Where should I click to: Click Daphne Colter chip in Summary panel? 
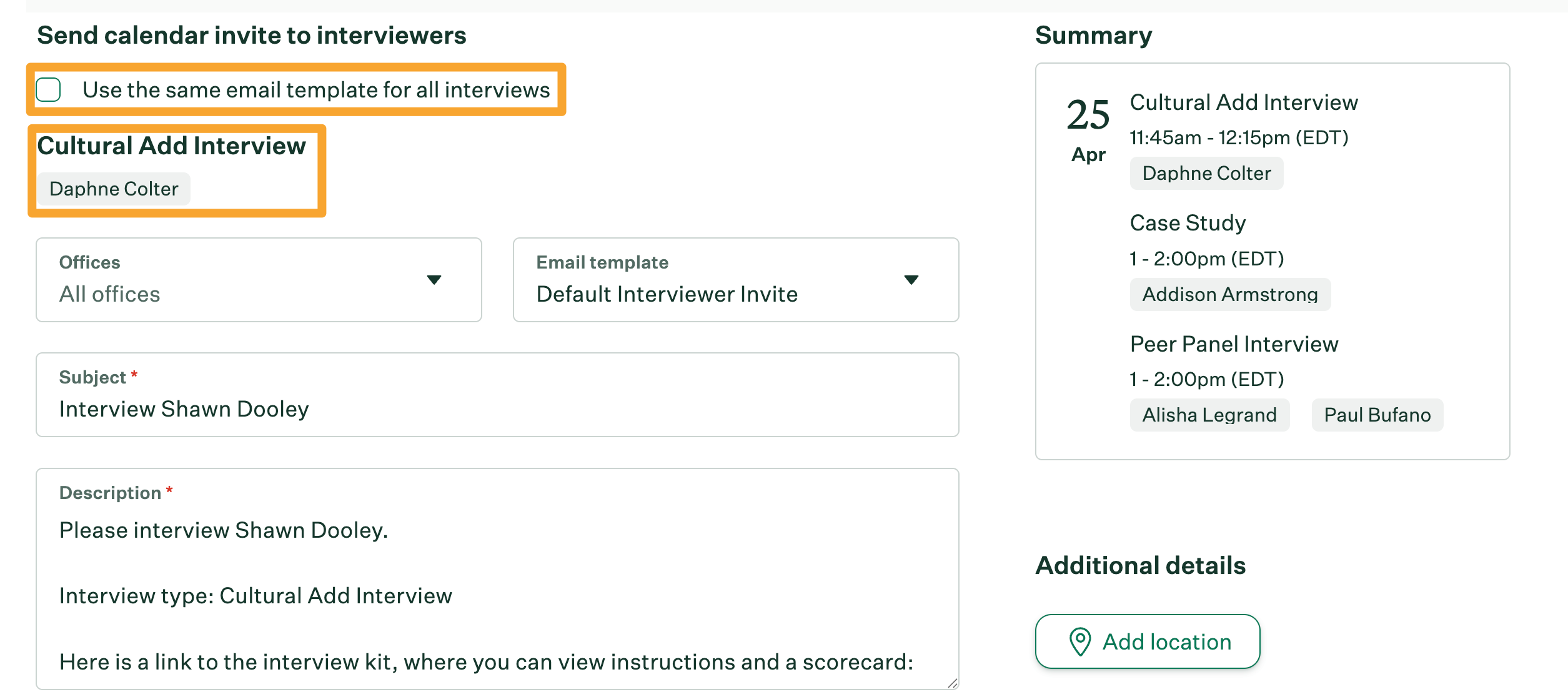click(x=1206, y=173)
